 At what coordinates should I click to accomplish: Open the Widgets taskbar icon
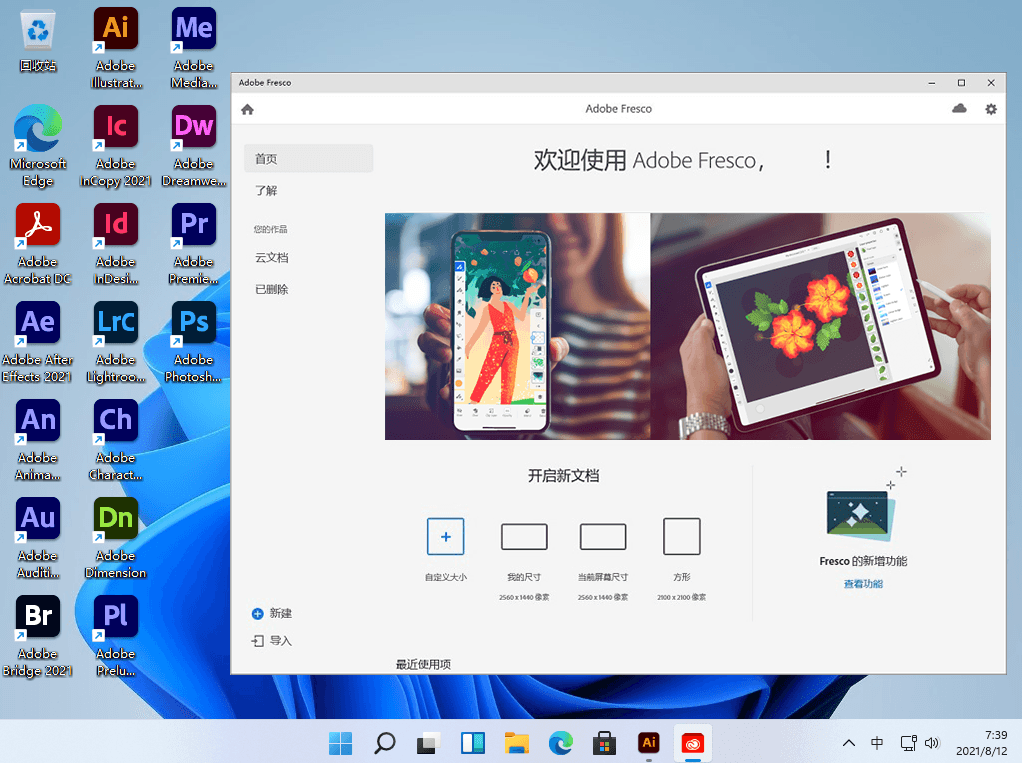(x=473, y=743)
